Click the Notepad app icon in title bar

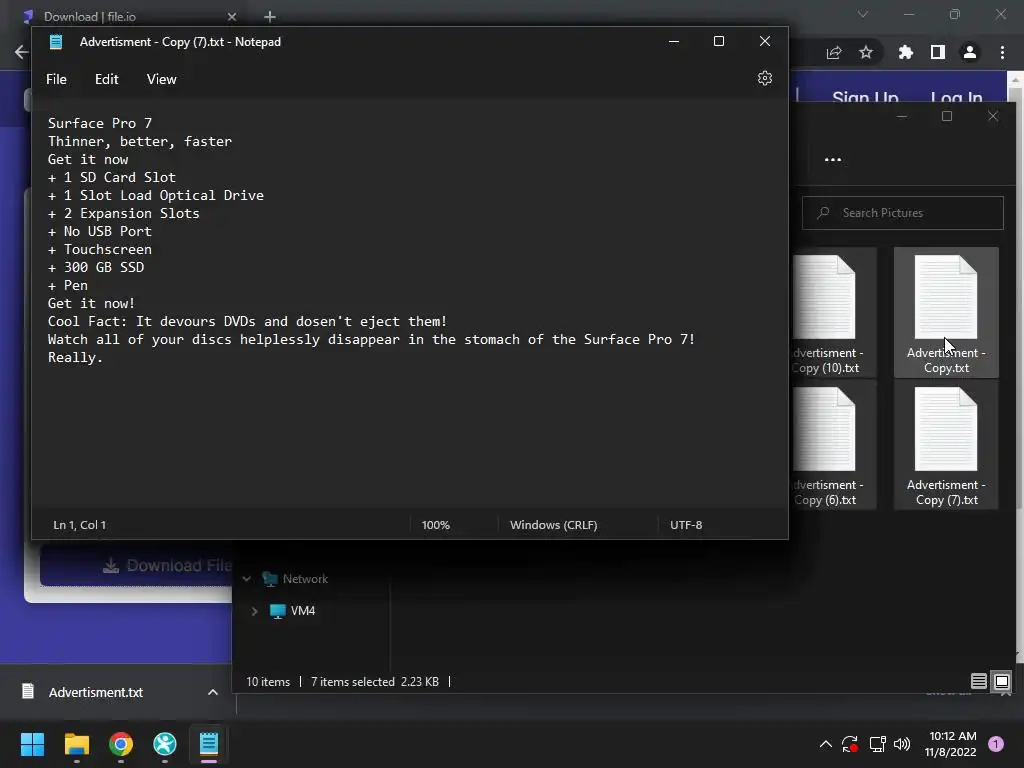(56, 42)
